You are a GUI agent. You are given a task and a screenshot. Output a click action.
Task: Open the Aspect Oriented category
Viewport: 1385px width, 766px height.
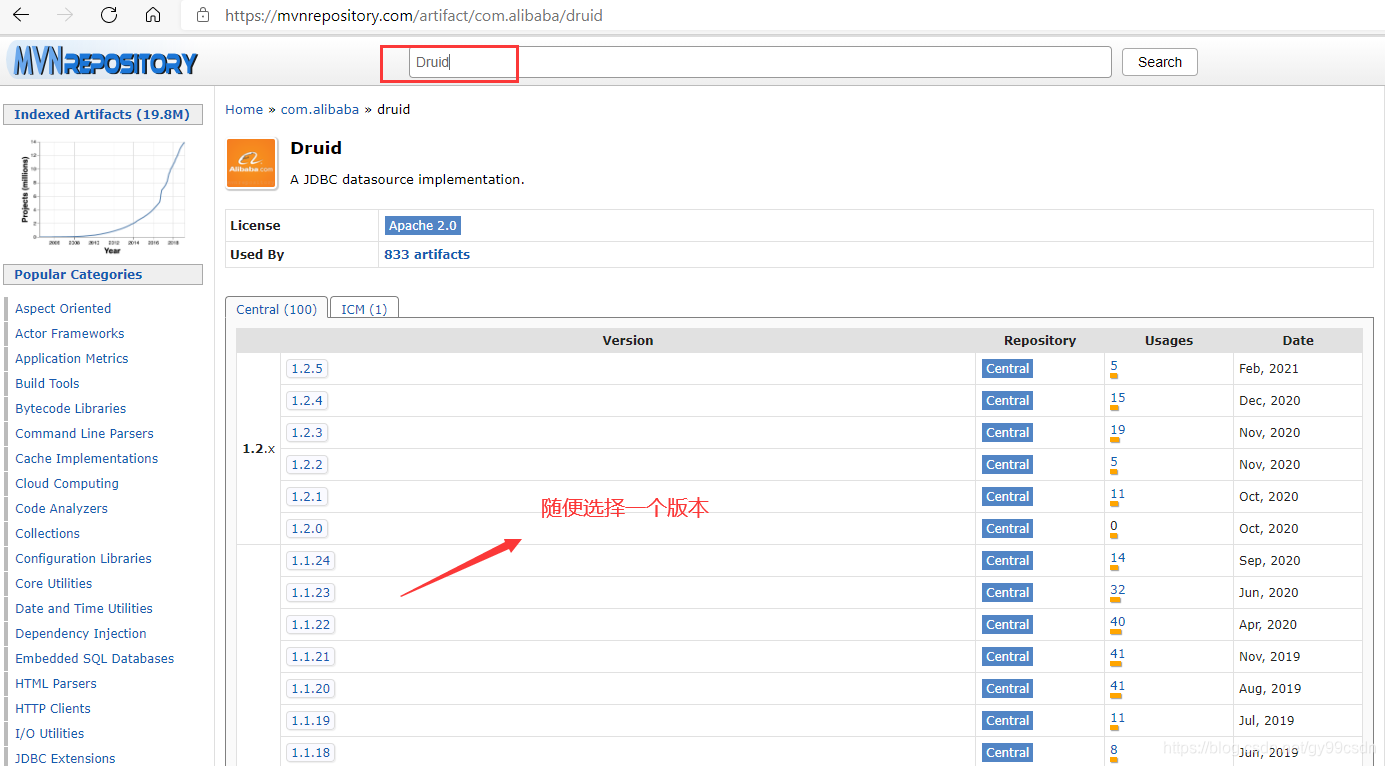pyautogui.click(x=63, y=309)
